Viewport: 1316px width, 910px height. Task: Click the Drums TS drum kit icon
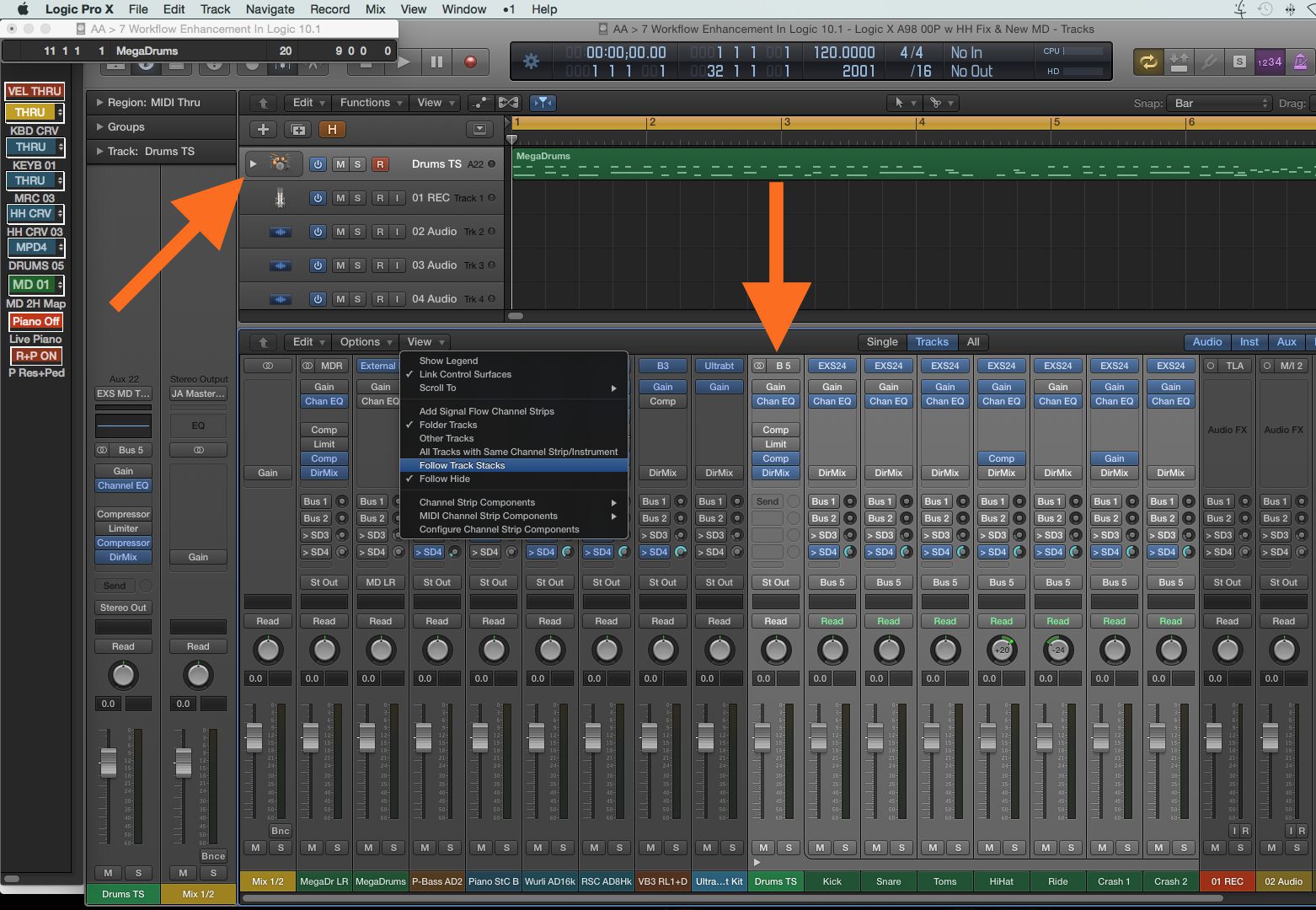[280, 163]
